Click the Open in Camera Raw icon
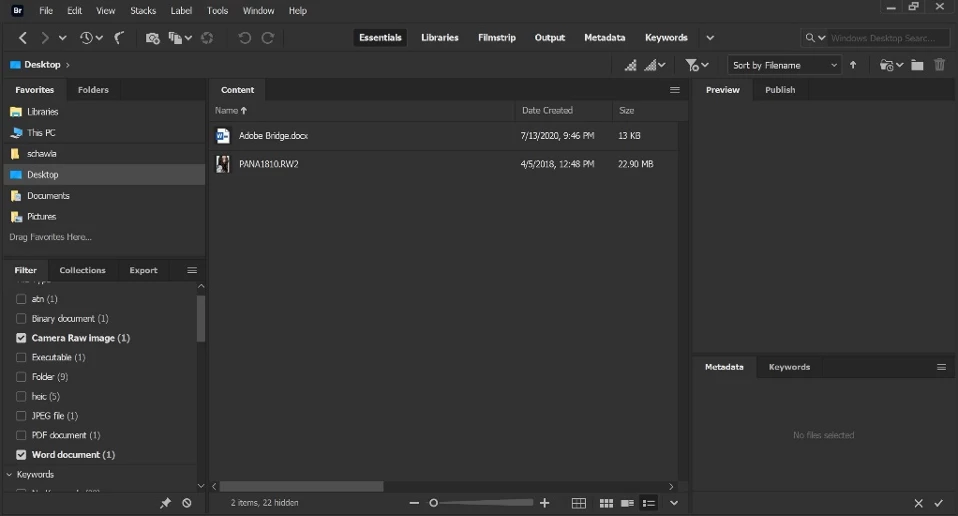The height and width of the screenshot is (516, 958). (207, 38)
